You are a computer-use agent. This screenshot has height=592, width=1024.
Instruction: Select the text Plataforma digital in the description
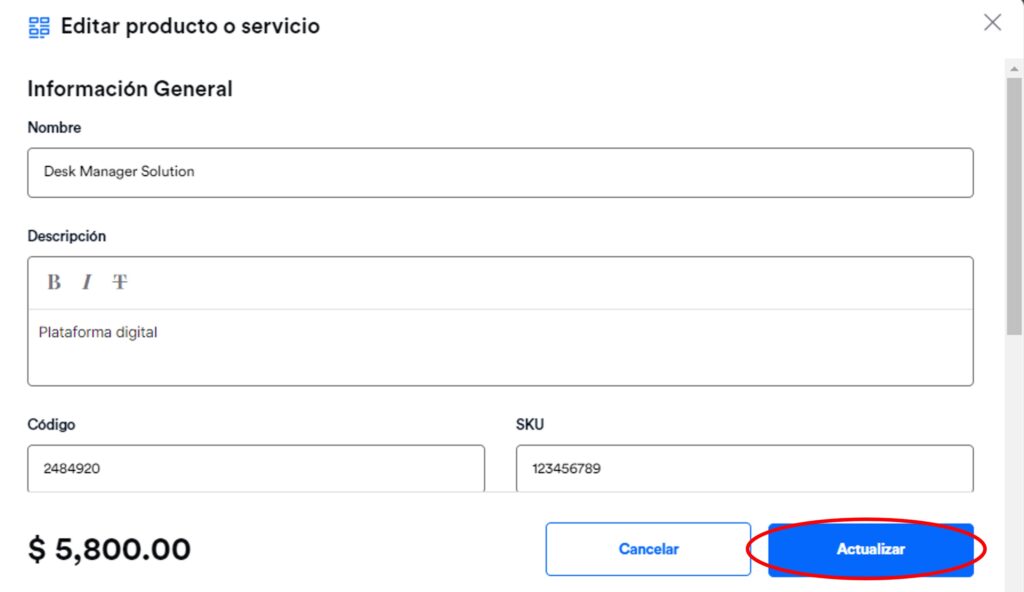(x=96, y=332)
